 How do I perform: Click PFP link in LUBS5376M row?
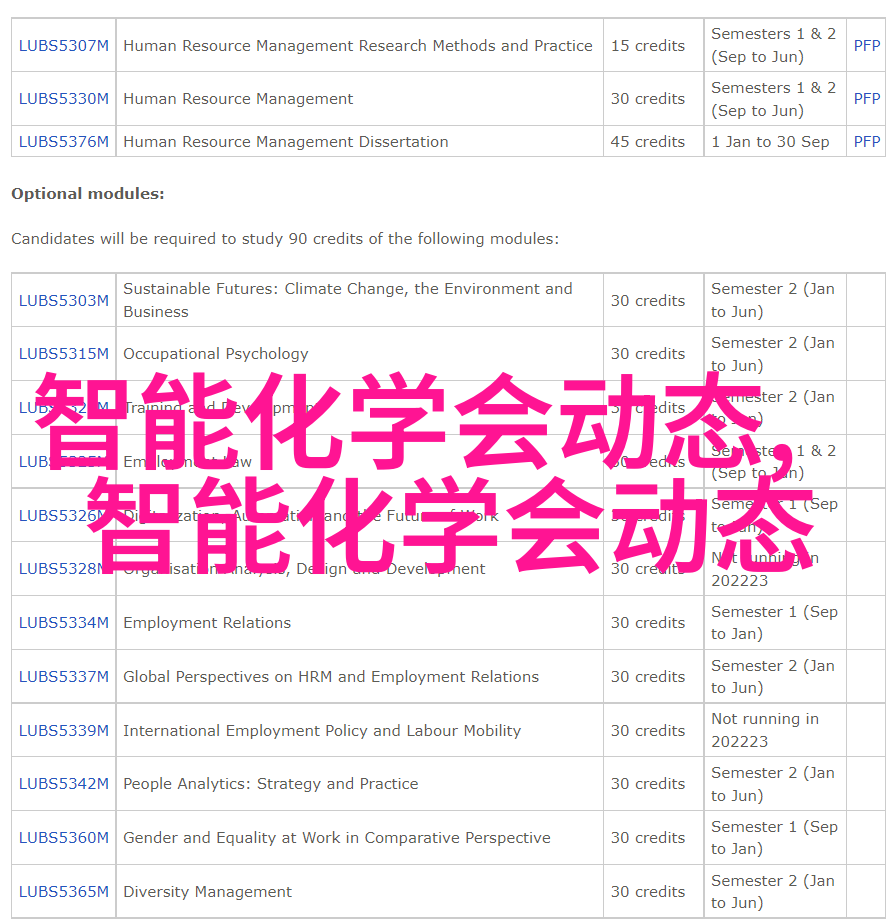pos(867,142)
